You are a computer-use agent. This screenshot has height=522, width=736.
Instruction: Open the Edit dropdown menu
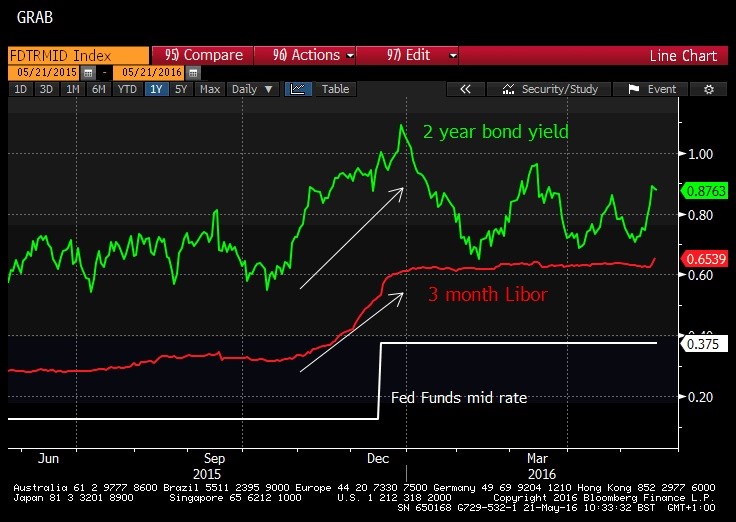[407, 56]
